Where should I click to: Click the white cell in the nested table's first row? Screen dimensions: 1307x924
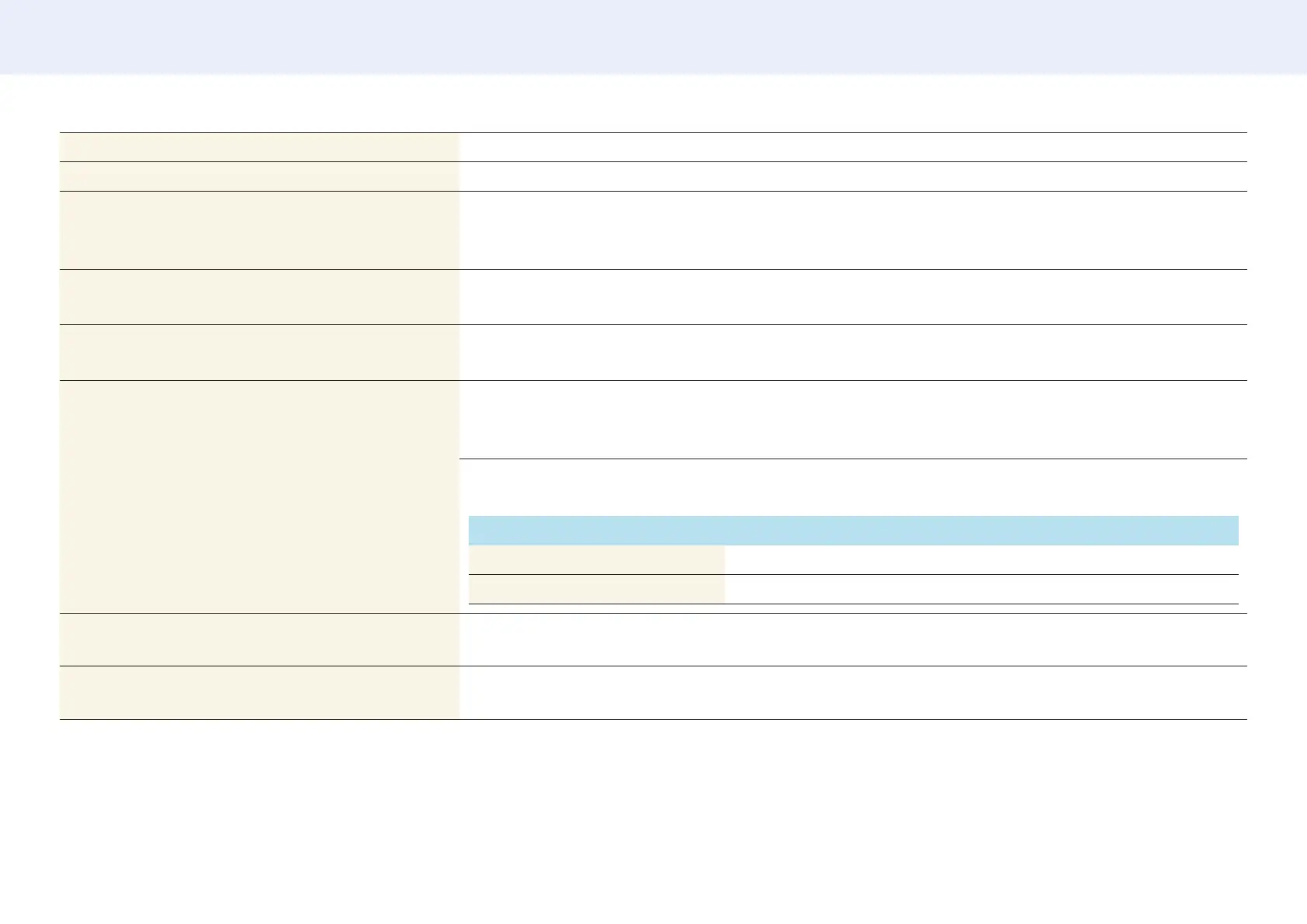click(x=981, y=560)
